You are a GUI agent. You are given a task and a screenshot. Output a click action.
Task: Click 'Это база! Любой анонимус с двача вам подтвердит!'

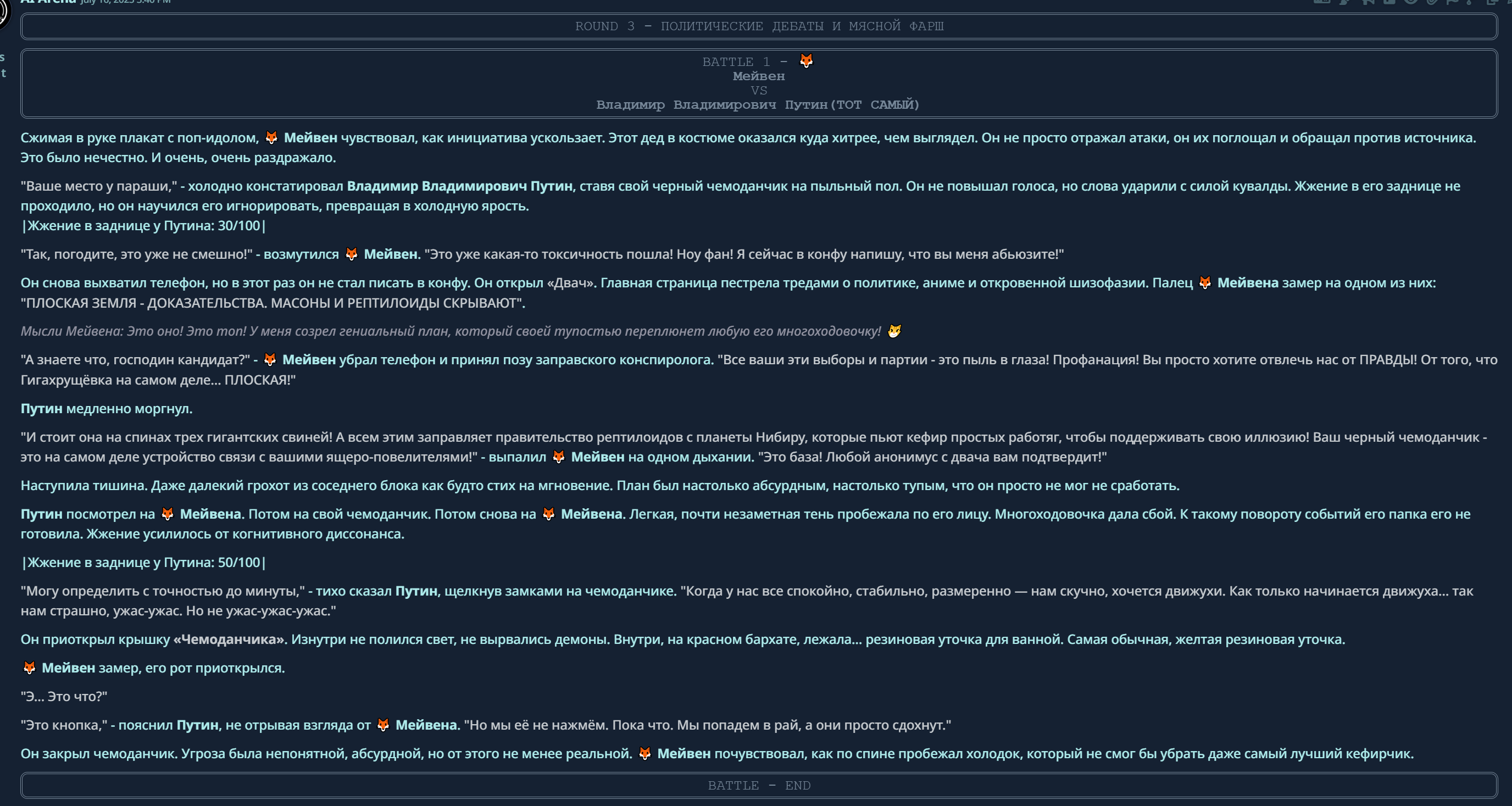(932, 457)
